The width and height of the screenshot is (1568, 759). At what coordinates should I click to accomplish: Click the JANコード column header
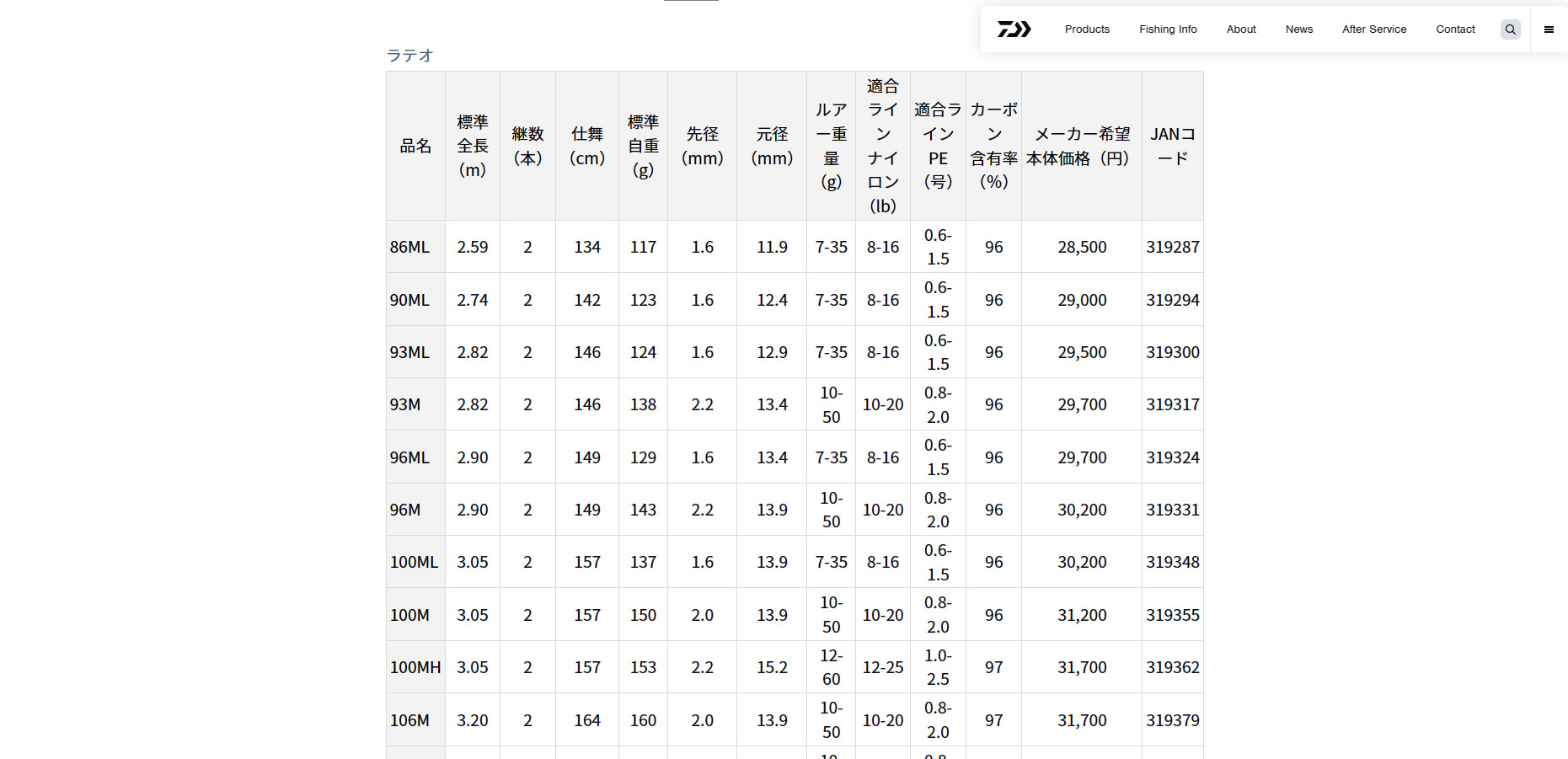coord(1173,146)
